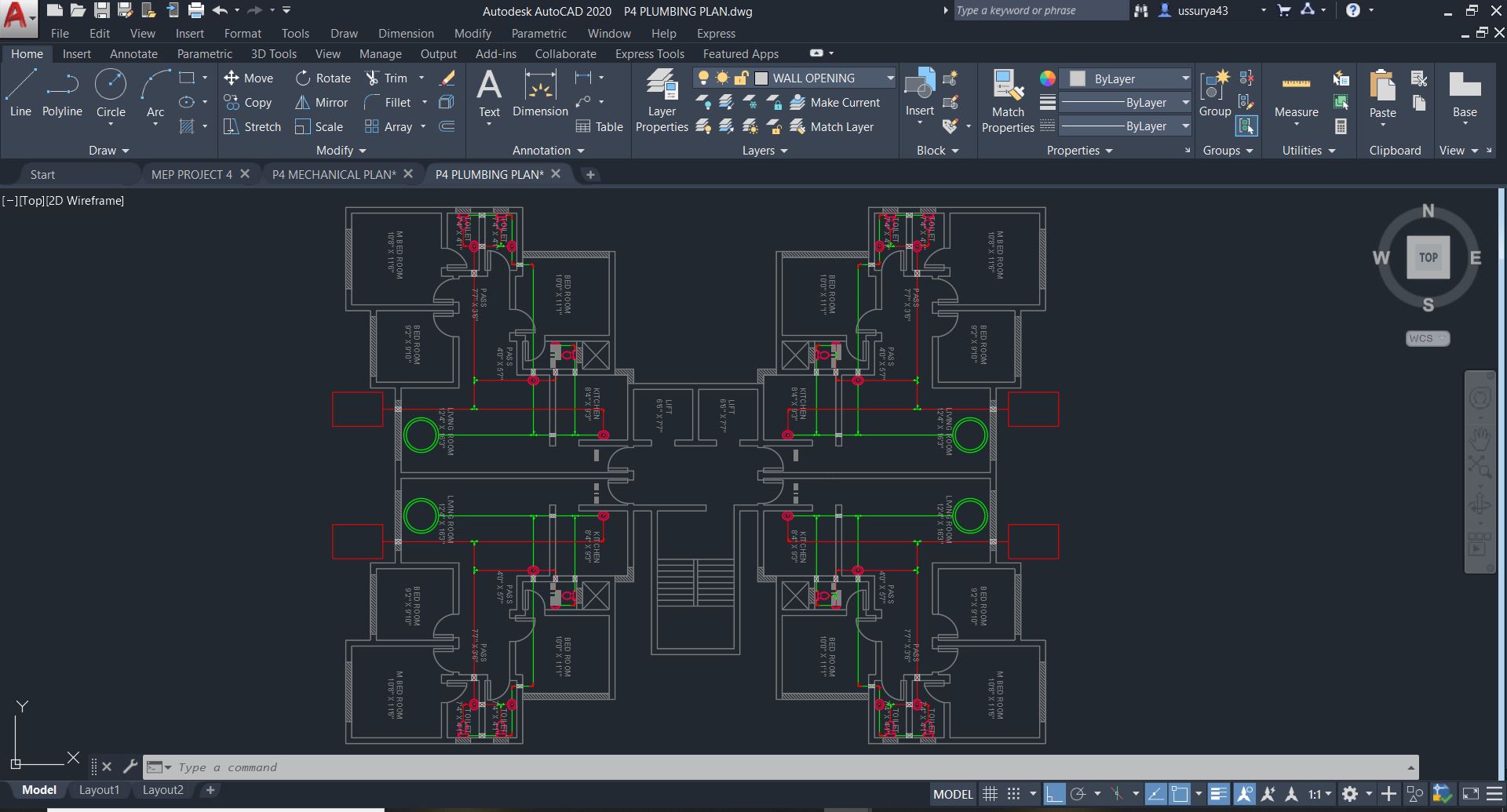Click Make Current layer button
Screen dimensions: 1507x812
click(835, 103)
